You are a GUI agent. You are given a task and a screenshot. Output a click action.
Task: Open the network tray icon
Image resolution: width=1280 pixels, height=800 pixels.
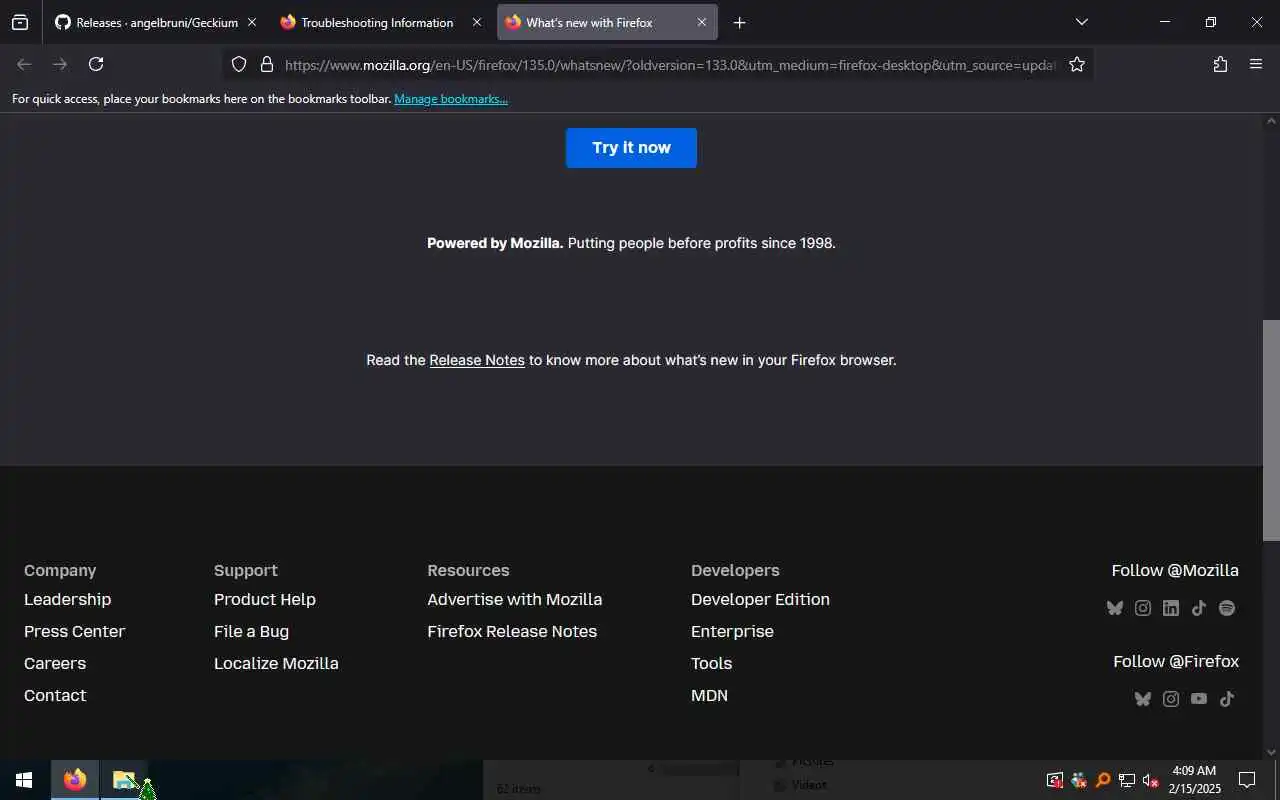coord(1127,780)
